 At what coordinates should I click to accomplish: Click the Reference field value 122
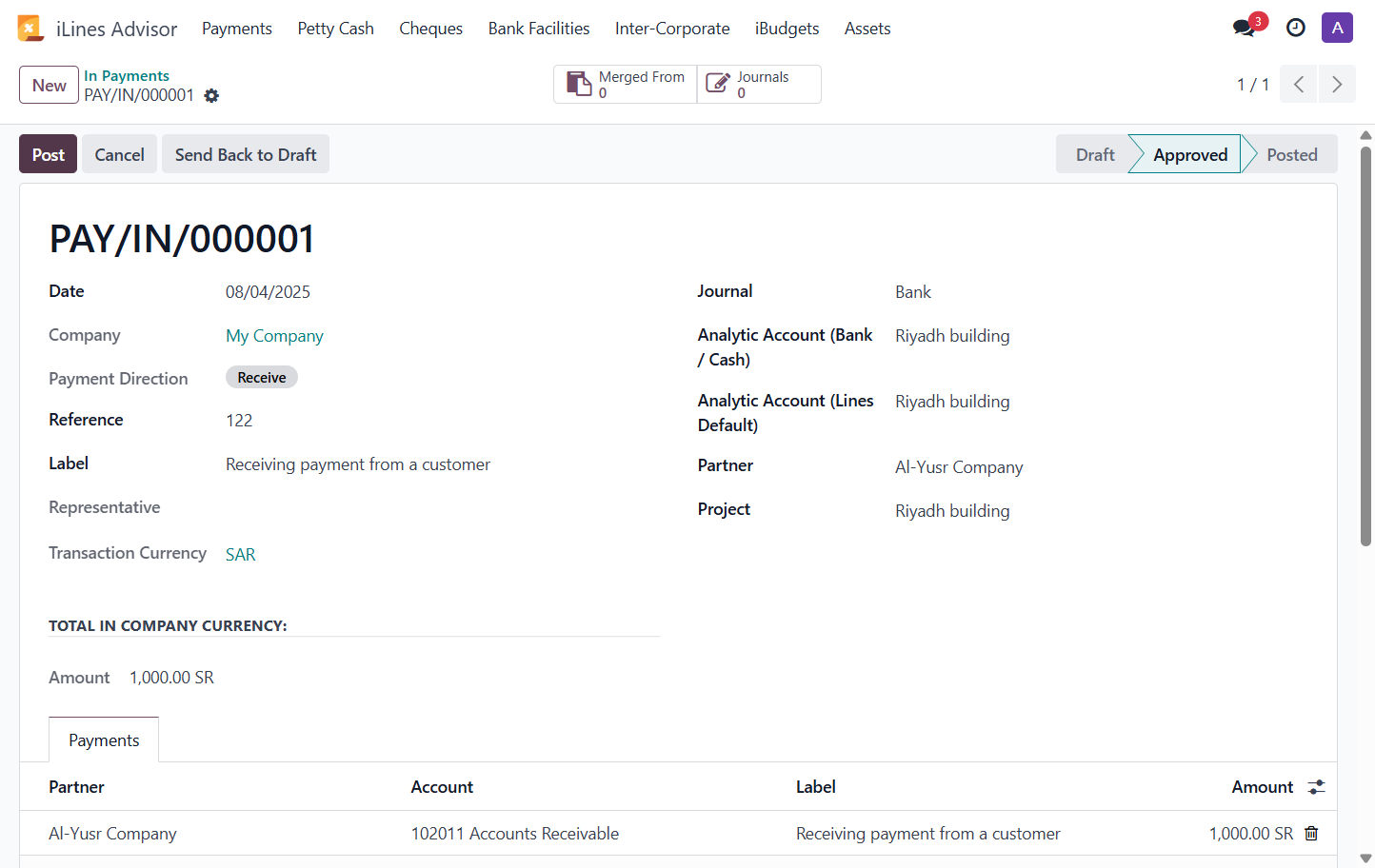(x=239, y=421)
